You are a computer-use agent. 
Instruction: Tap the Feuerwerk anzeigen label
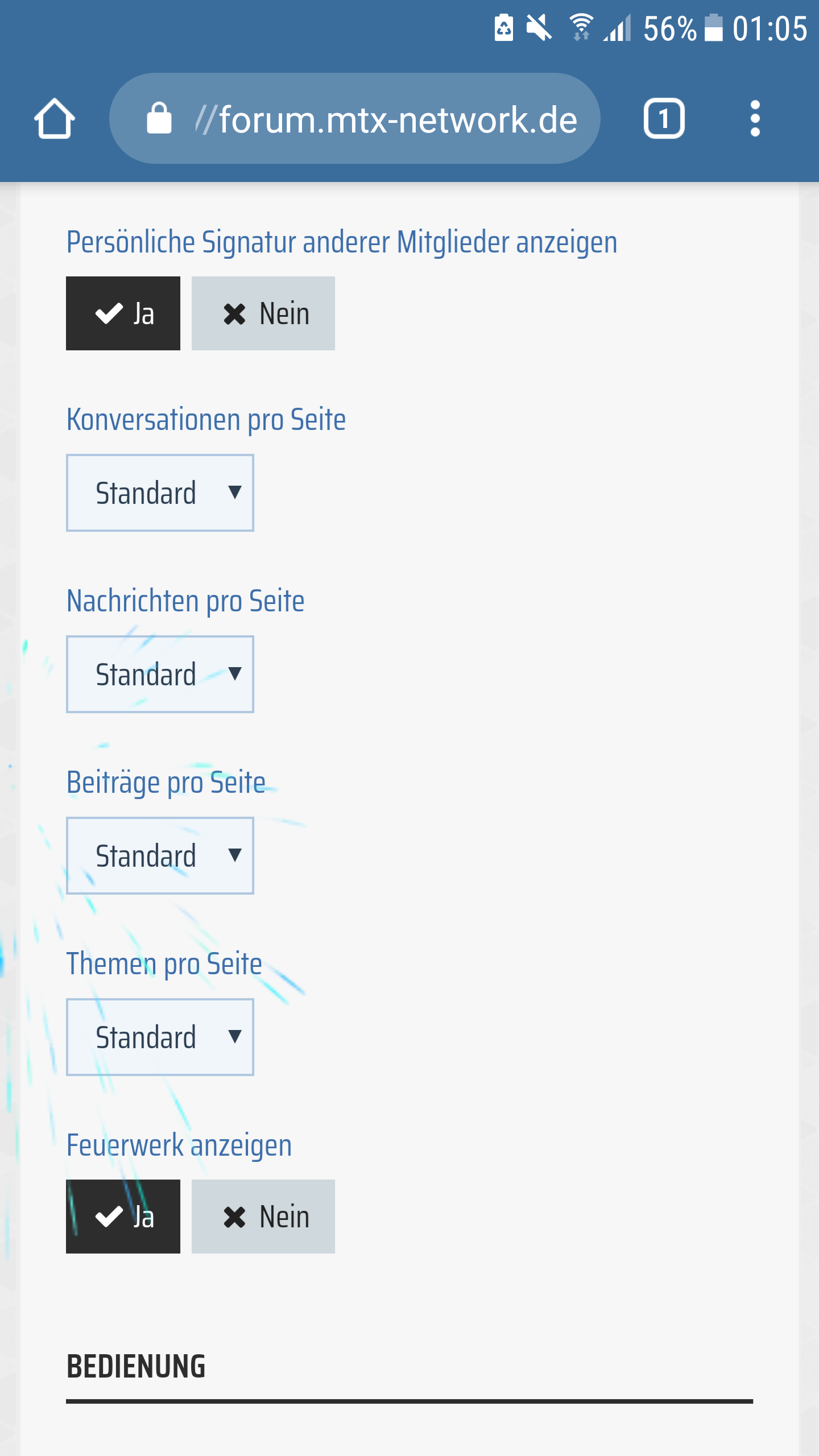(179, 1145)
